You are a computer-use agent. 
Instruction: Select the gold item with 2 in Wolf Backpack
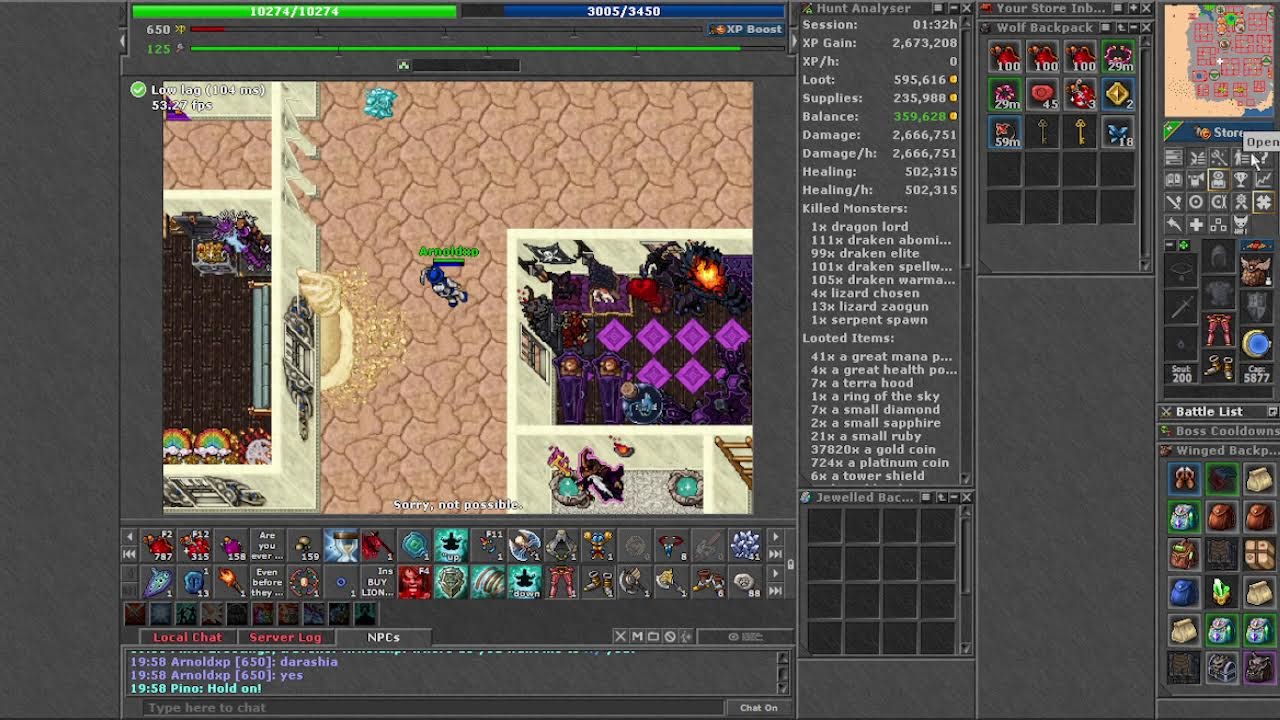click(x=1117, y=94)
